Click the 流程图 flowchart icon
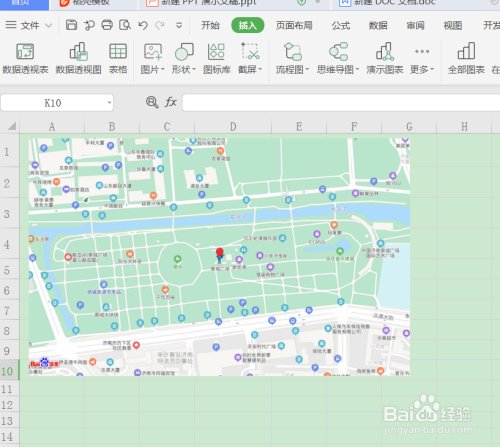The width and height of the screenshot is (500, 447). (292, 51)
